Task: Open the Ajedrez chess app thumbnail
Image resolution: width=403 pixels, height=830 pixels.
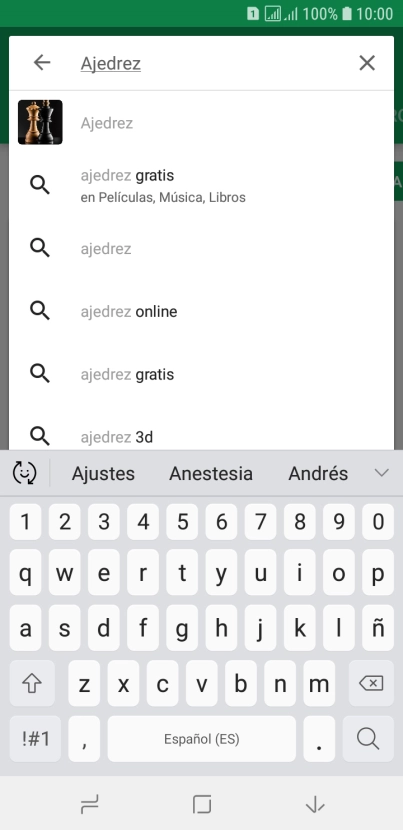Action: point(40,122)
